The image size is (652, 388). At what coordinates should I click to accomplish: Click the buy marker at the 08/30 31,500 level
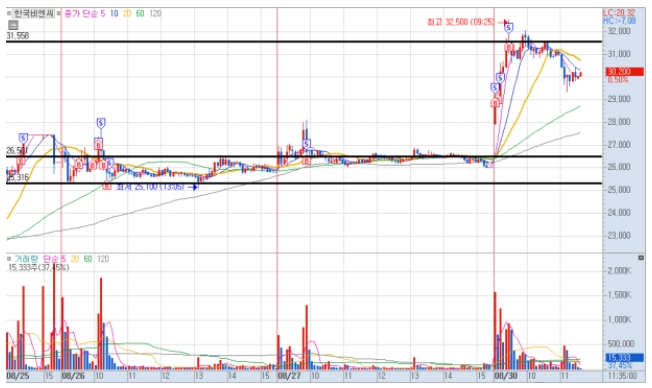509,48
